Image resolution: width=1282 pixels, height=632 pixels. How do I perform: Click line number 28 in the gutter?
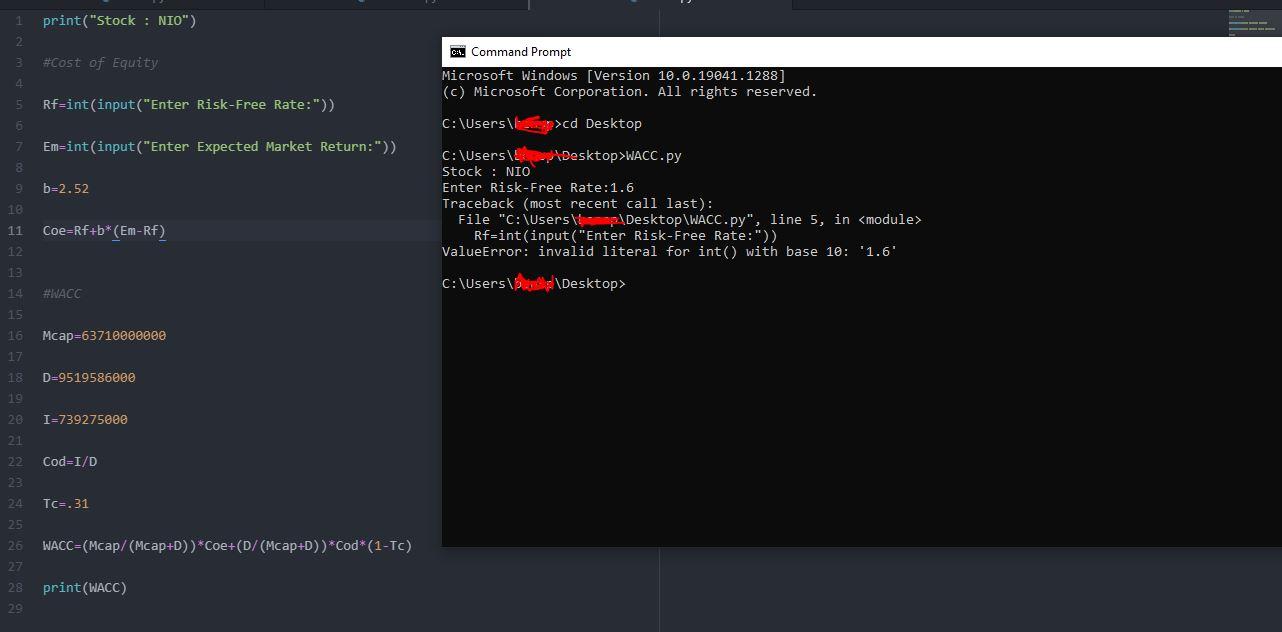pyautogui.click(x=15, y=587)
